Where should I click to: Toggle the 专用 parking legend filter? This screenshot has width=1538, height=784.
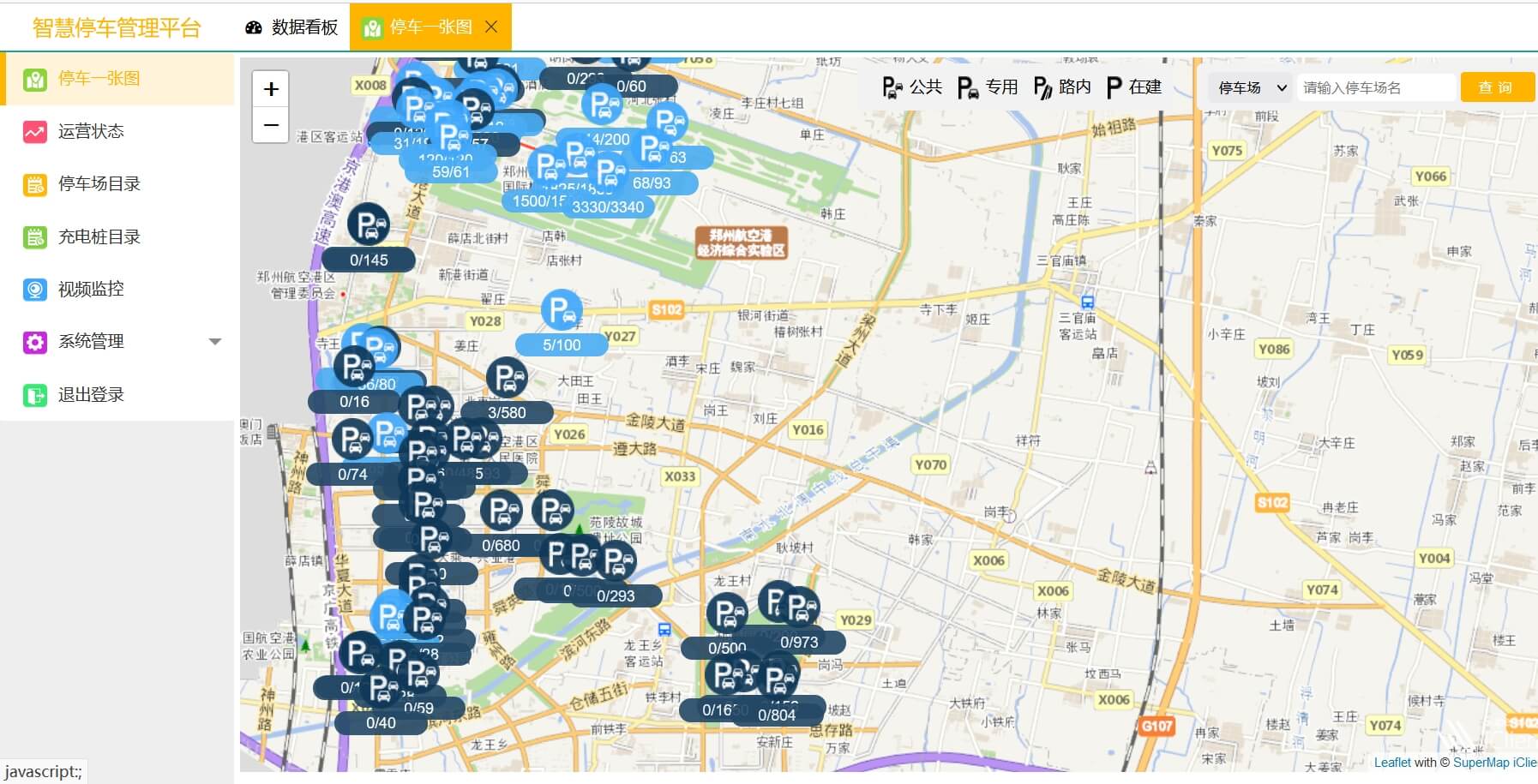click(x=988, y=87)
